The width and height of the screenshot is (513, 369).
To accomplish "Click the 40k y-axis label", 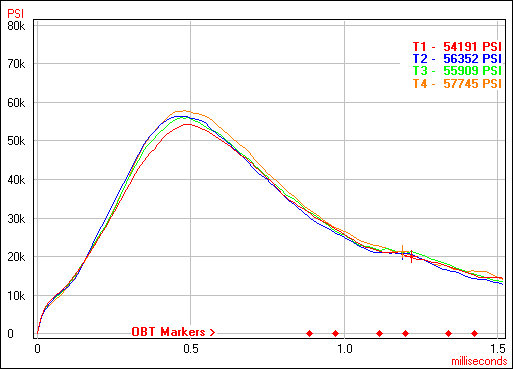I will [16, 180].
